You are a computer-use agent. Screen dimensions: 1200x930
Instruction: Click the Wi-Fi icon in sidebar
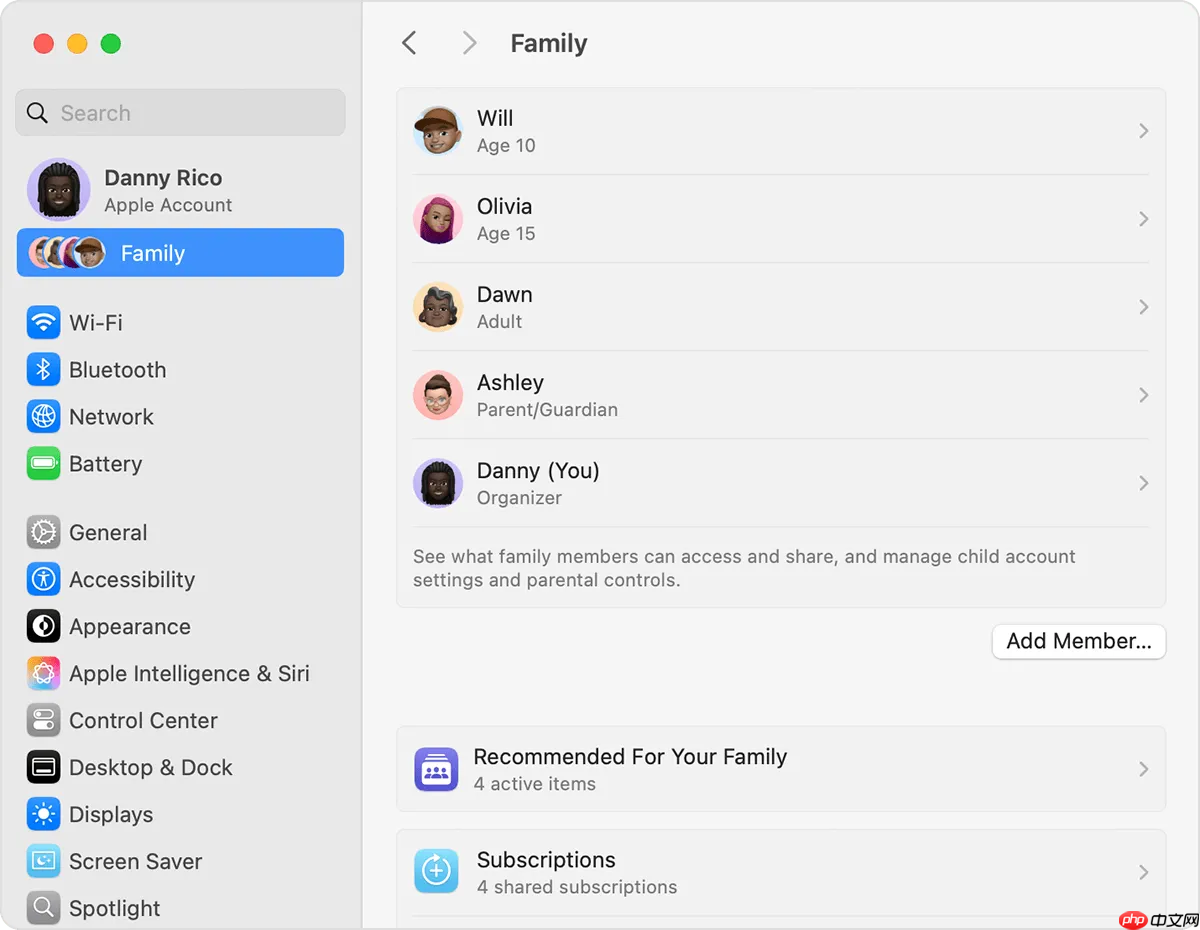(43, 323)
